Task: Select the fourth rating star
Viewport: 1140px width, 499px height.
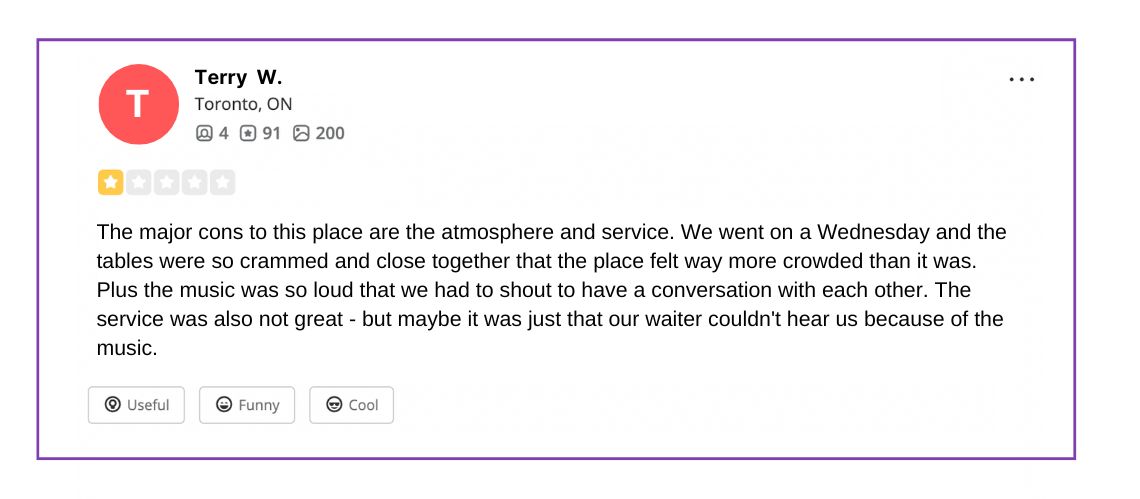Action: click(194, 183)
